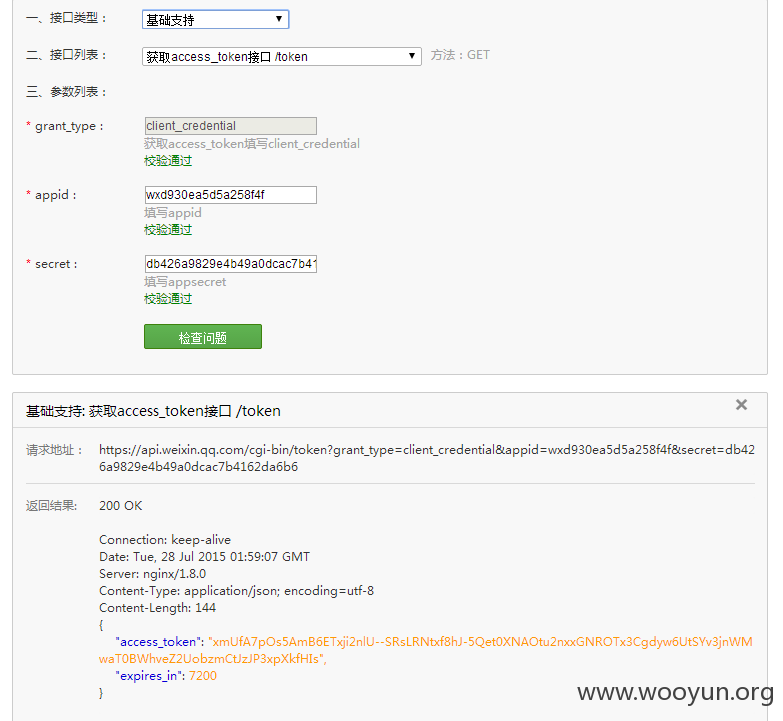The height and width of the screenshot is (721, 783).
Task: Click the 方法：GET label
Action: 460,55
